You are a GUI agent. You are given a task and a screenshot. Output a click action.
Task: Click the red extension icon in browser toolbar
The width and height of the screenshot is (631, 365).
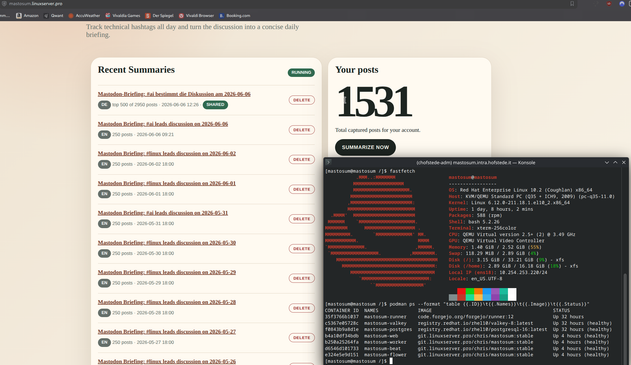[x=609, y=4]
